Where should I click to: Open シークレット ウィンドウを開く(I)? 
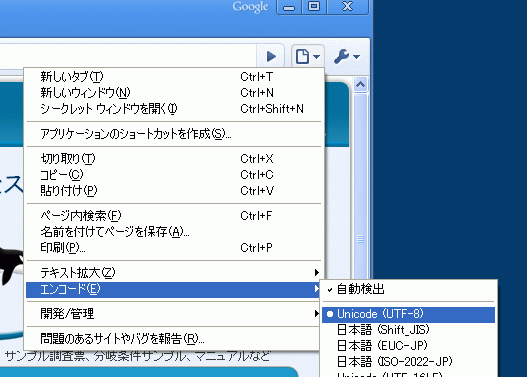(x=174, y=109)
